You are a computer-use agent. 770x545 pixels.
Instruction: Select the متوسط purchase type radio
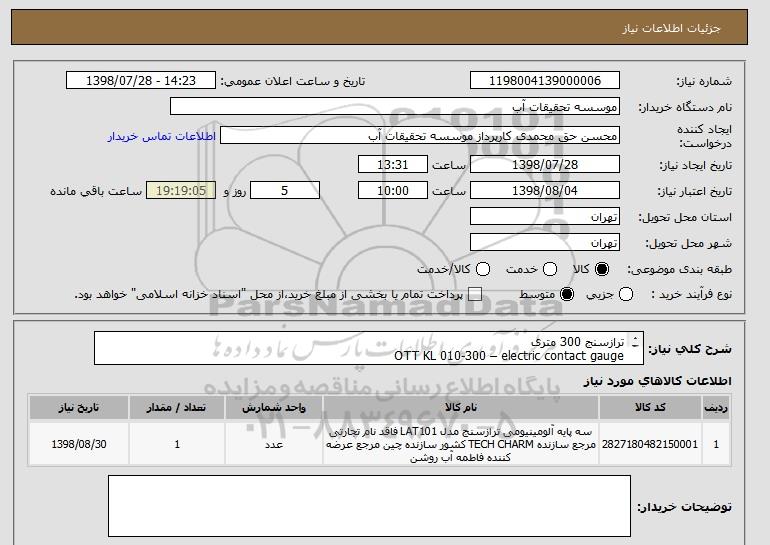(x=567, y=295)
